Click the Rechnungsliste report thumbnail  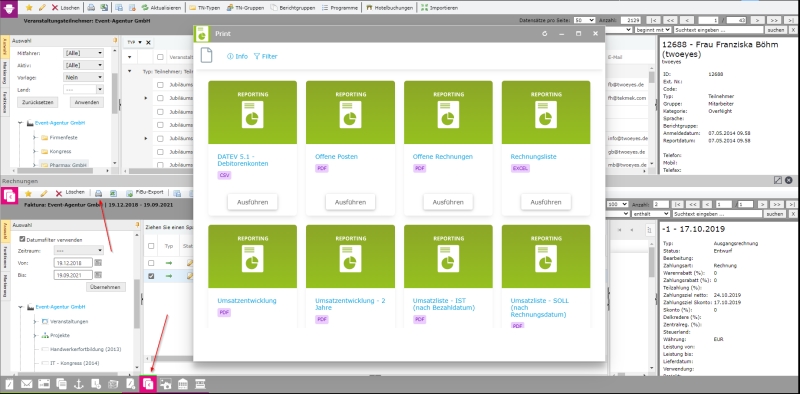546,112
